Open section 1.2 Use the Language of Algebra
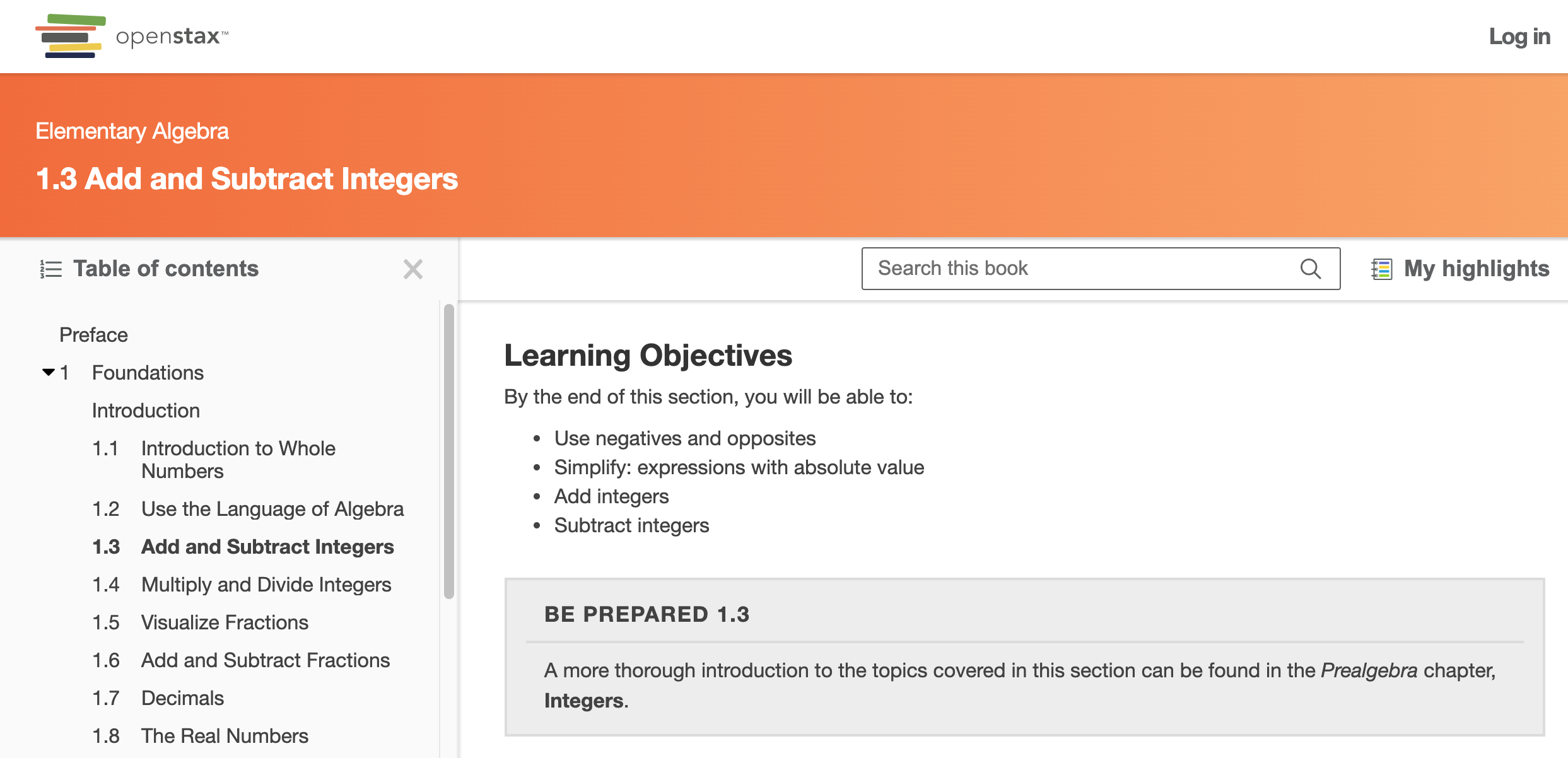1568x758 pixels. 272,509
